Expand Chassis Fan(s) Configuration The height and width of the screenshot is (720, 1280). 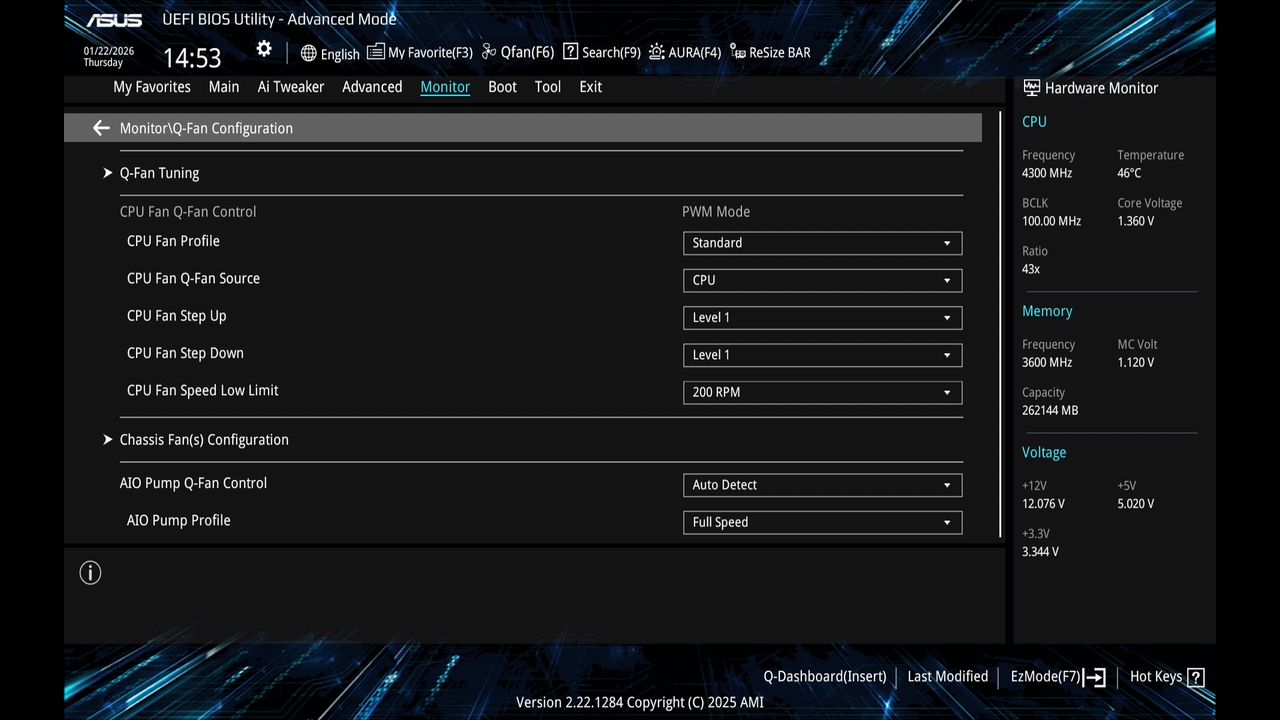204,439
